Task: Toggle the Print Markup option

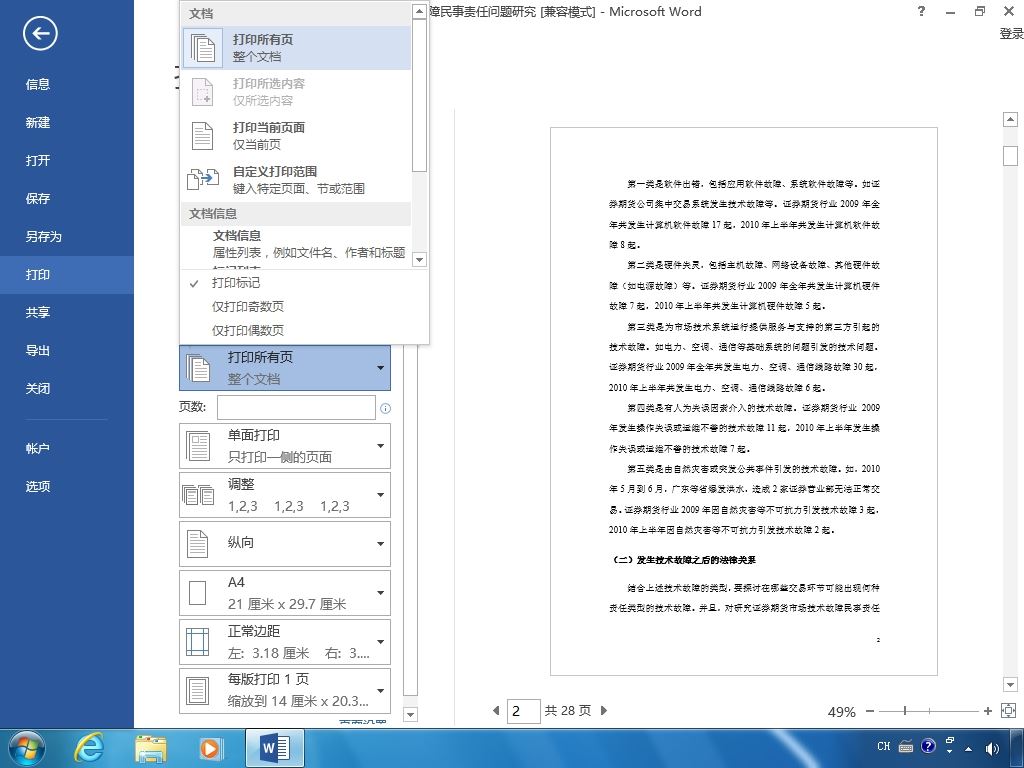Action: [x=236, y=283]
